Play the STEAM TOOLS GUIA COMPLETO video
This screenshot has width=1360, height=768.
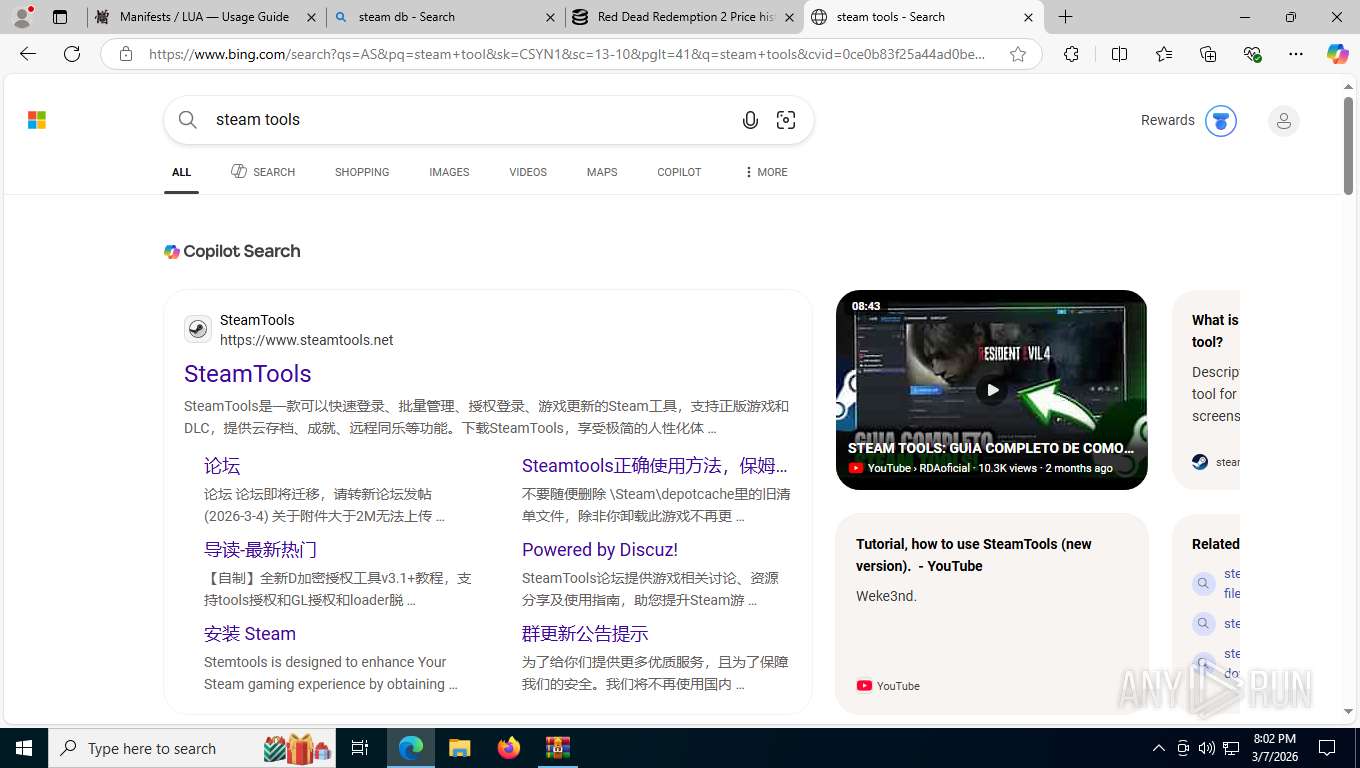pos(992,390)
